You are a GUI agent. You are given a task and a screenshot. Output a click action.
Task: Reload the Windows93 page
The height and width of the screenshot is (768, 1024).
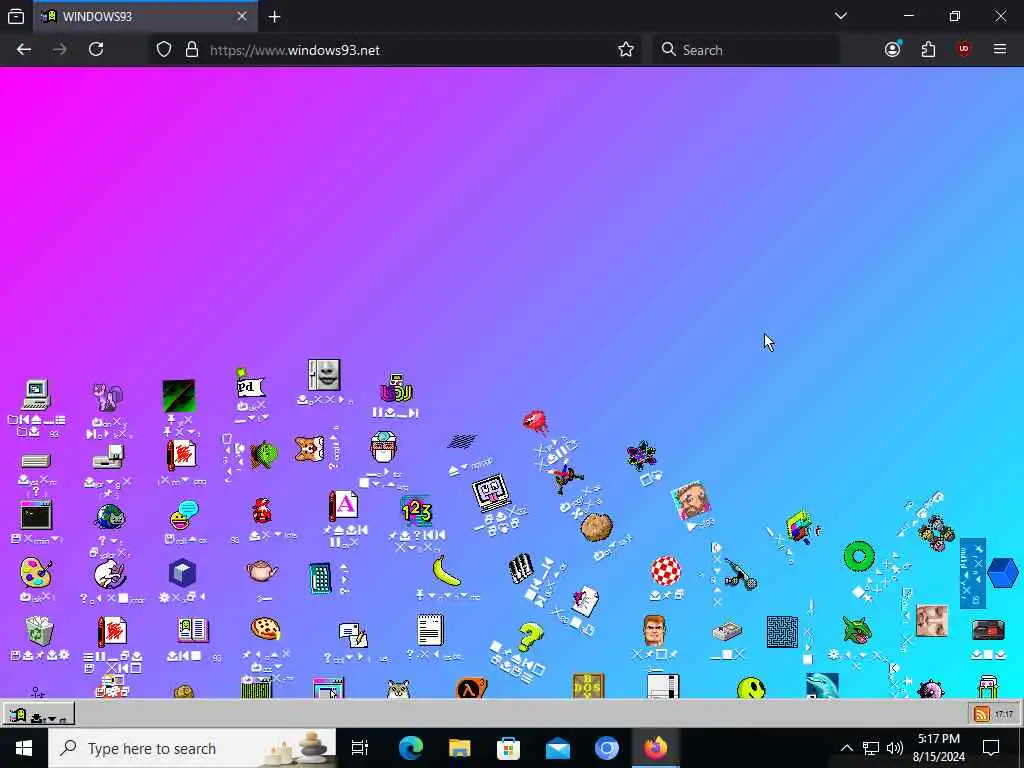point(96,50)
